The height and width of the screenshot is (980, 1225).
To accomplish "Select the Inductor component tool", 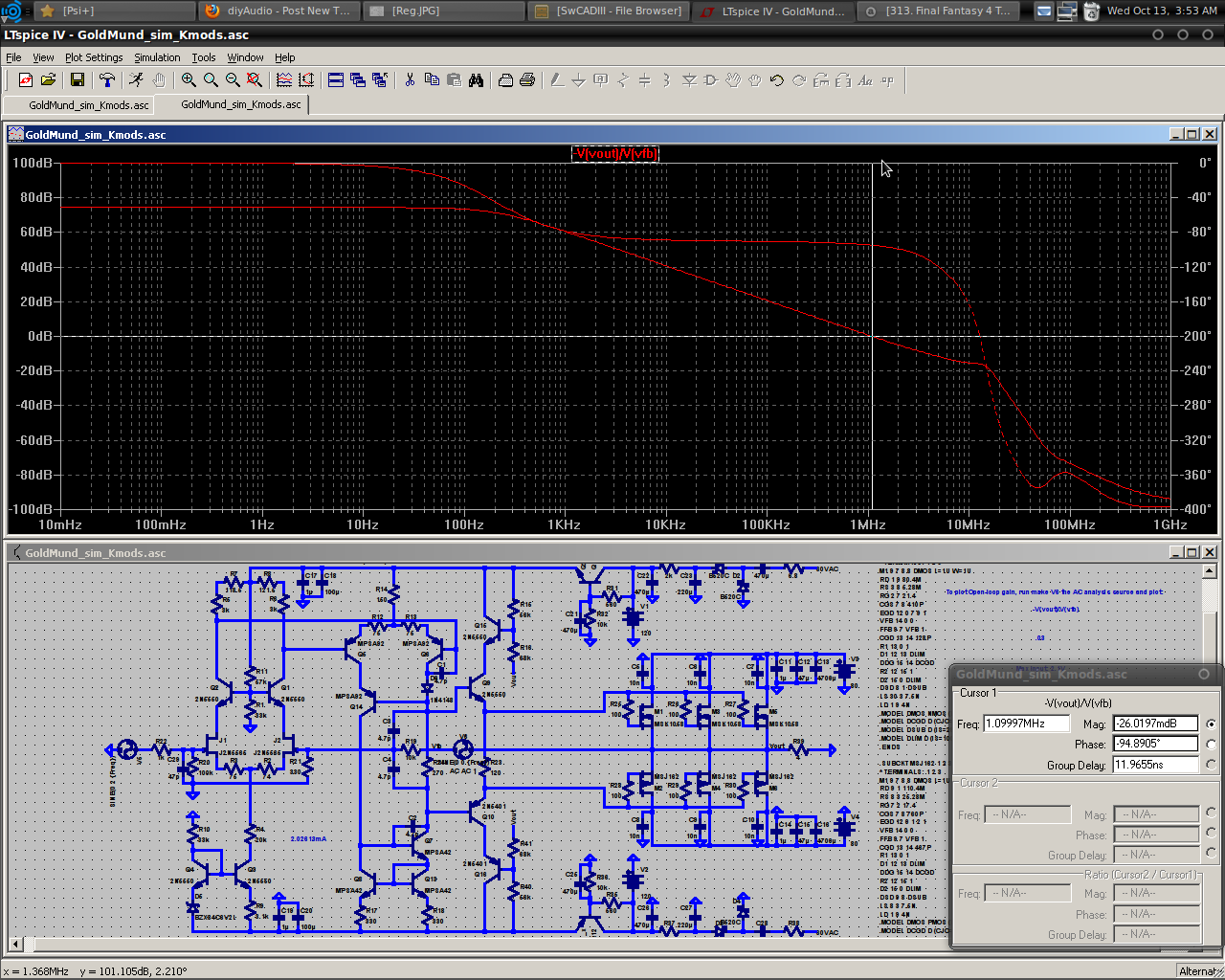I will click(x=666, y=80).
